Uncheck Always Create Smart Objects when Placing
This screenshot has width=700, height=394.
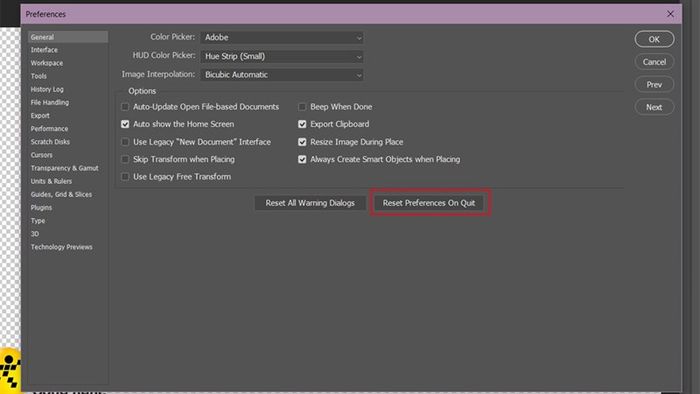(302, 159)
